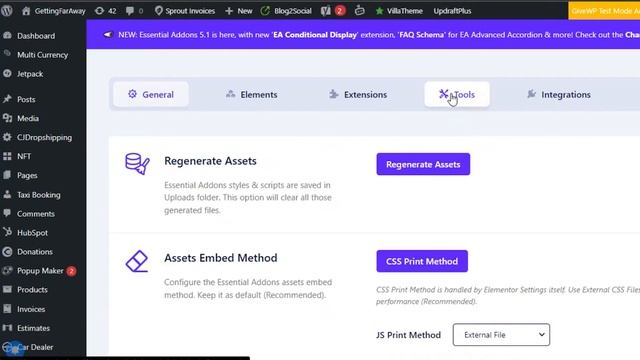Switch to the Elements tab
Viewport: 640px width, 360px height.
tap(251, 94)
